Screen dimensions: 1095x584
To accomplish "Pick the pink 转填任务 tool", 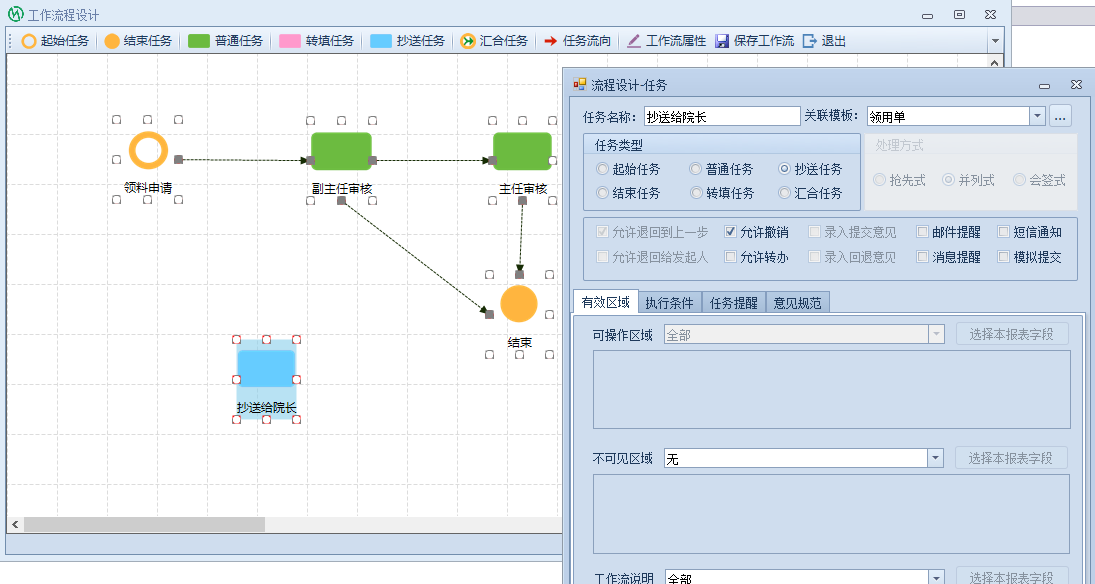I will pyautogui.click(x=316, y=41).
